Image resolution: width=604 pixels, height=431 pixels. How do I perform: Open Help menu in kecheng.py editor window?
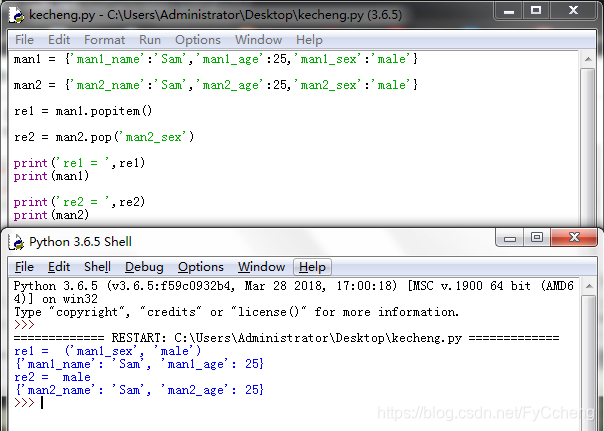pos(309,40)
